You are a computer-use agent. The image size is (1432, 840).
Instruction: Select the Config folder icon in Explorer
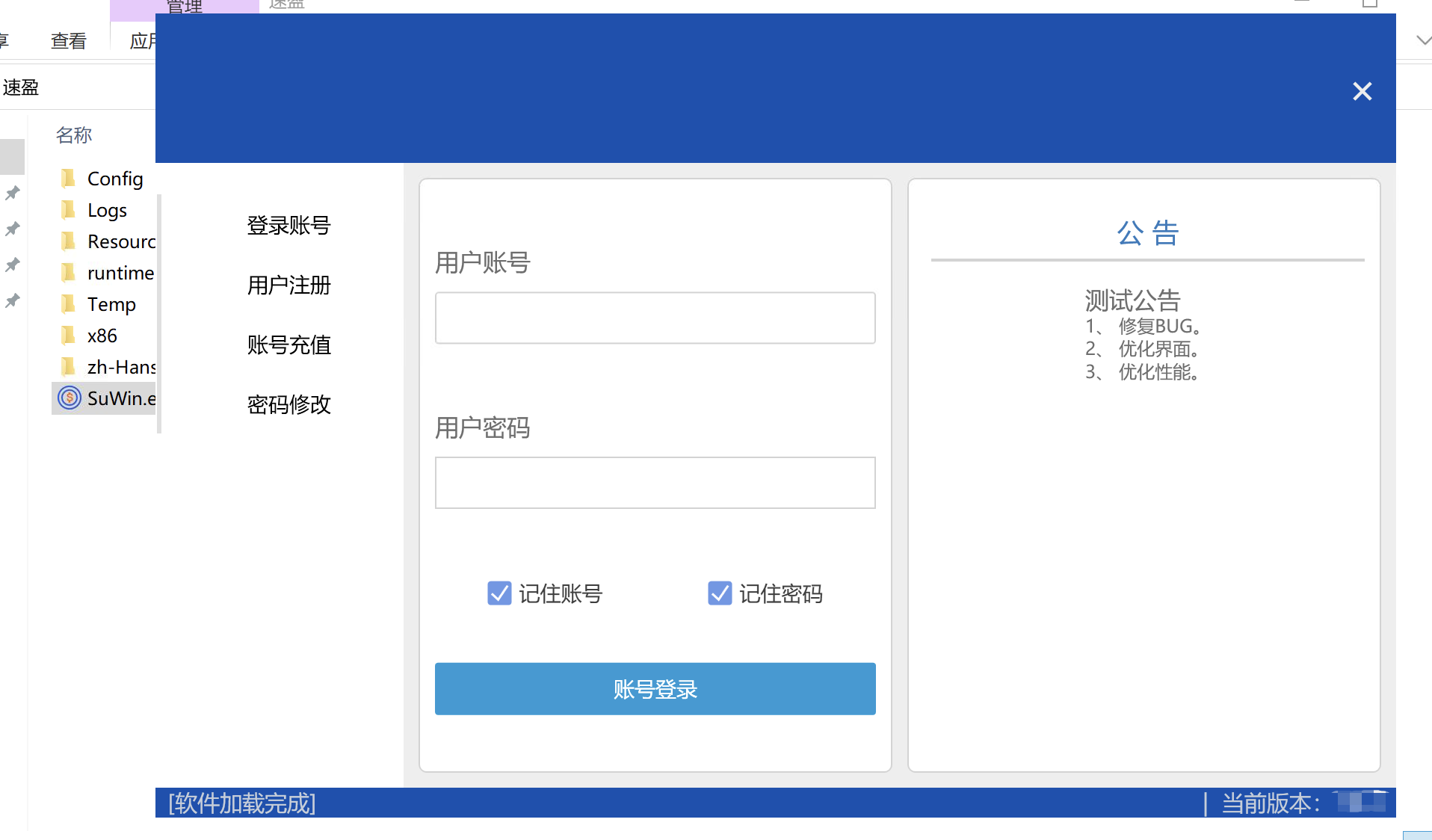[69, 178]
